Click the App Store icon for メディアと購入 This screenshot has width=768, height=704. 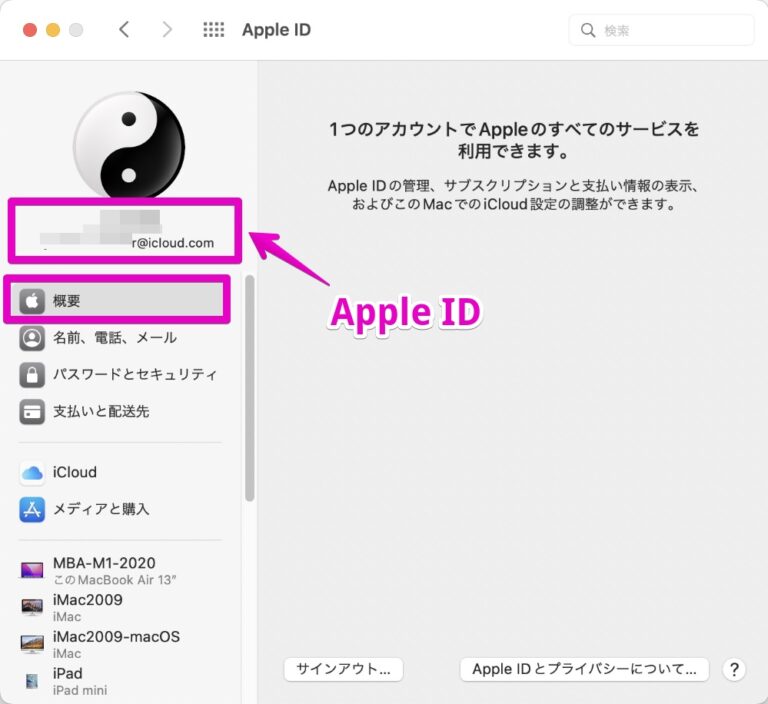[32, 510]
